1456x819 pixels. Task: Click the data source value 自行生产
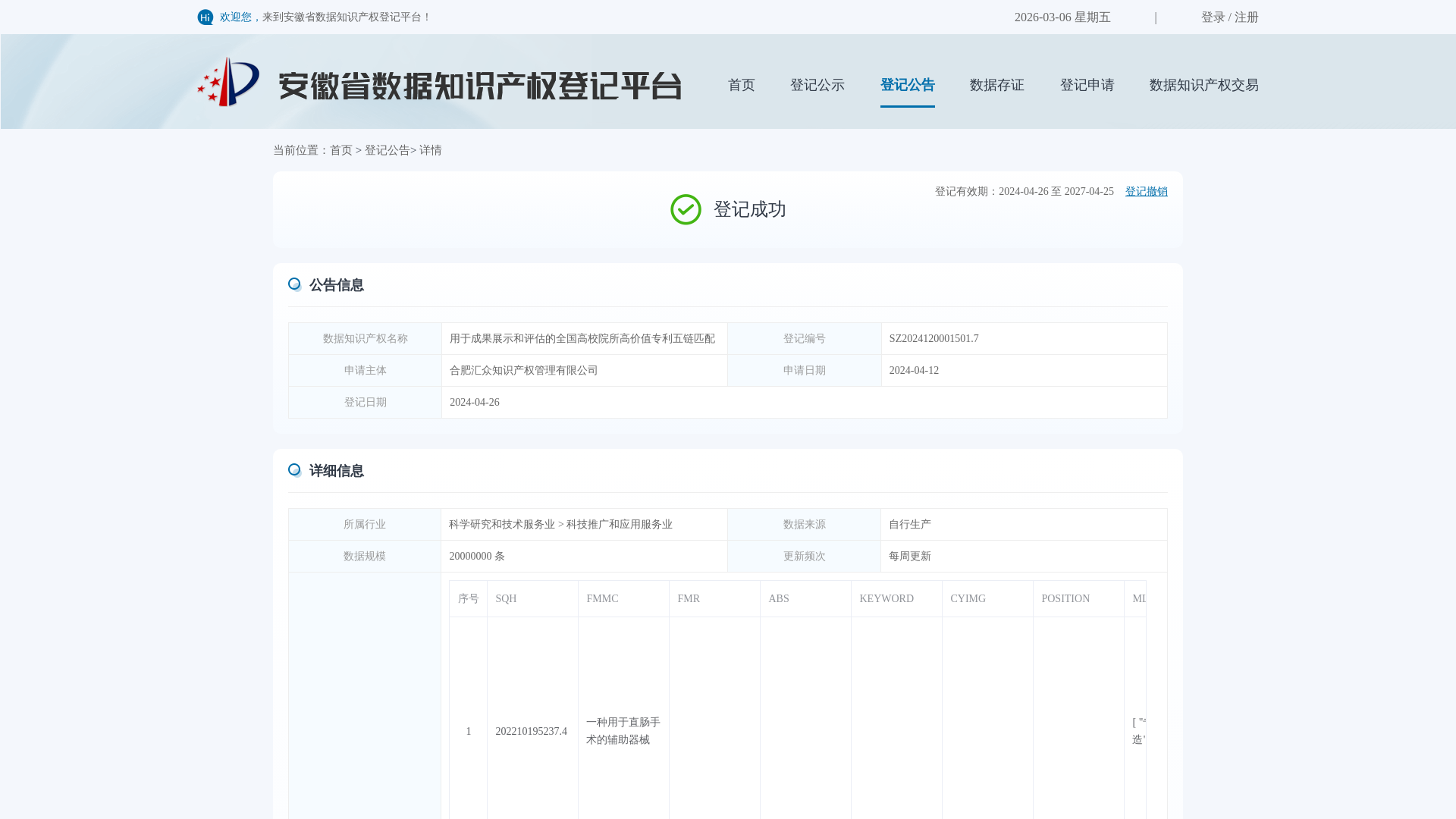909,525
